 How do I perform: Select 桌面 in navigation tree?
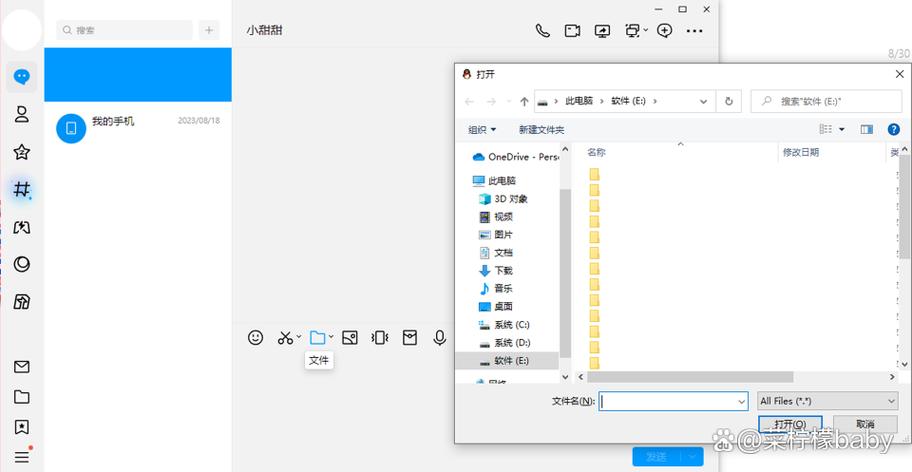(x=496, y=306)
